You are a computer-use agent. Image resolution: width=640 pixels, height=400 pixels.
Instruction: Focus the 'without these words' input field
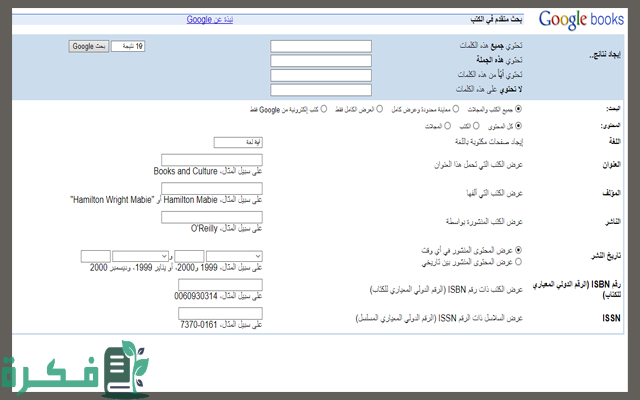point(321,90)
